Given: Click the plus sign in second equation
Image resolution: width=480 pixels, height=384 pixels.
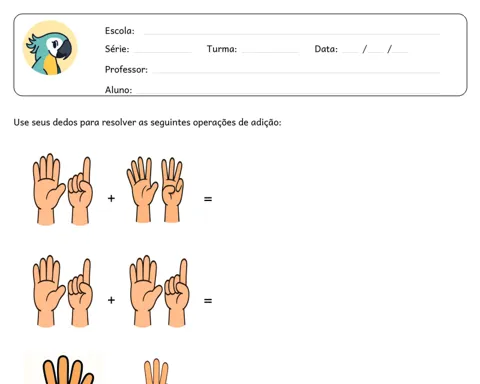Looking at the screenshot, I should 111,300.
